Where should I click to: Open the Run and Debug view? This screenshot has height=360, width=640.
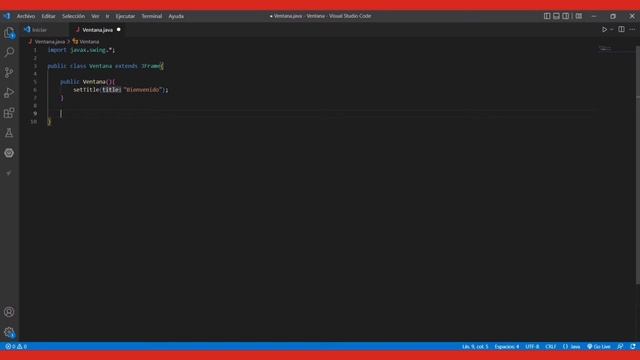(x=9, y=93)
